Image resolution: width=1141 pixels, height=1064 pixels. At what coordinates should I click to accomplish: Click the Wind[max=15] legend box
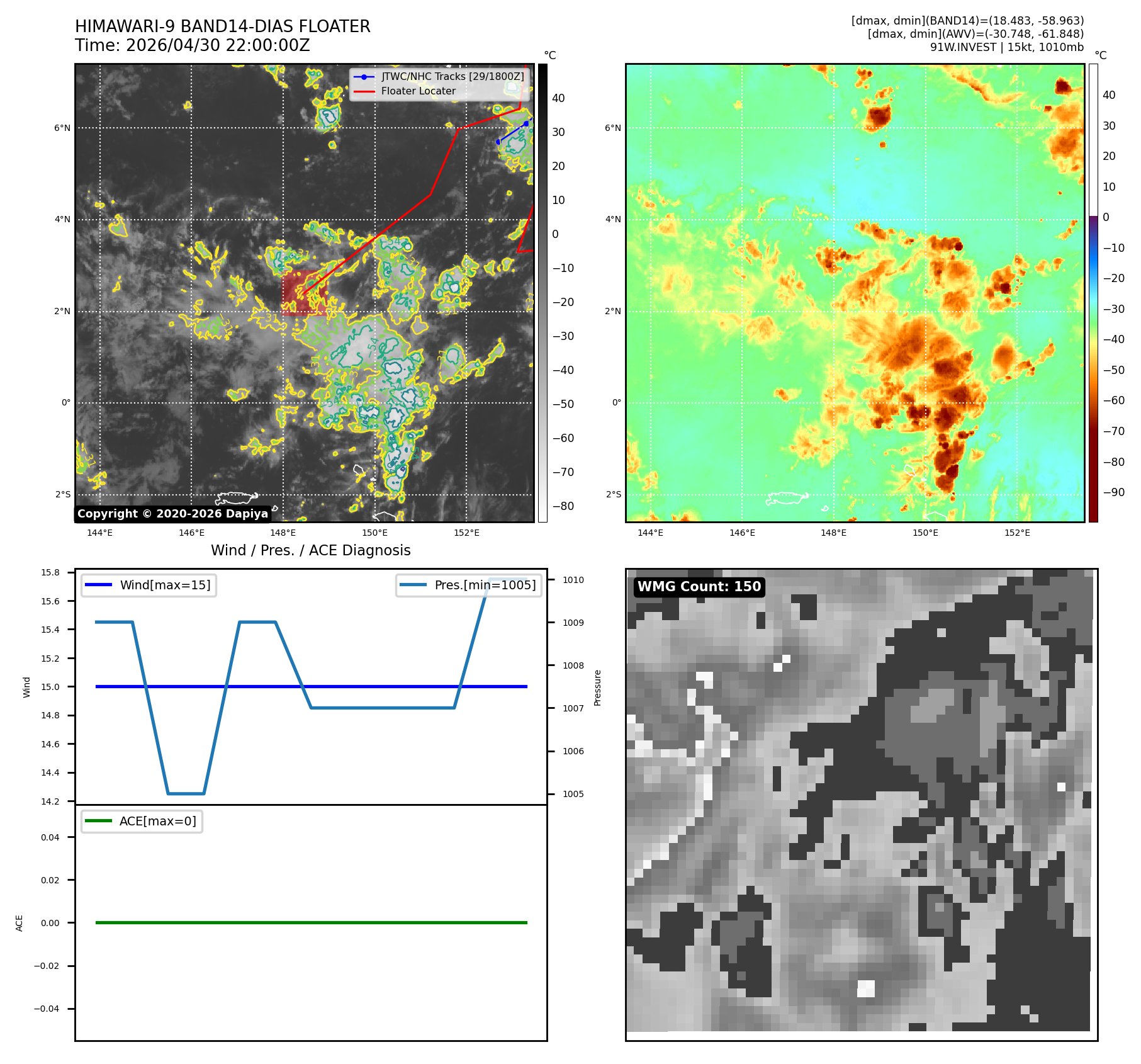pos(149,585)
